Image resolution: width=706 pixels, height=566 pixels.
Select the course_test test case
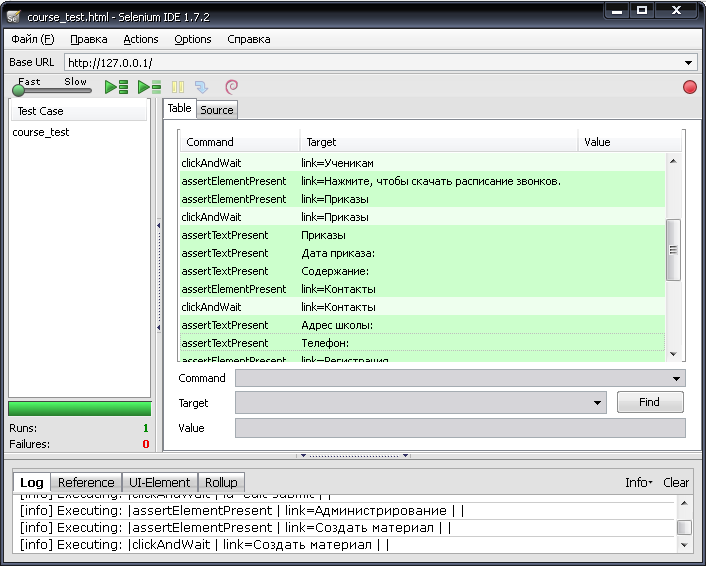point(41,132)
